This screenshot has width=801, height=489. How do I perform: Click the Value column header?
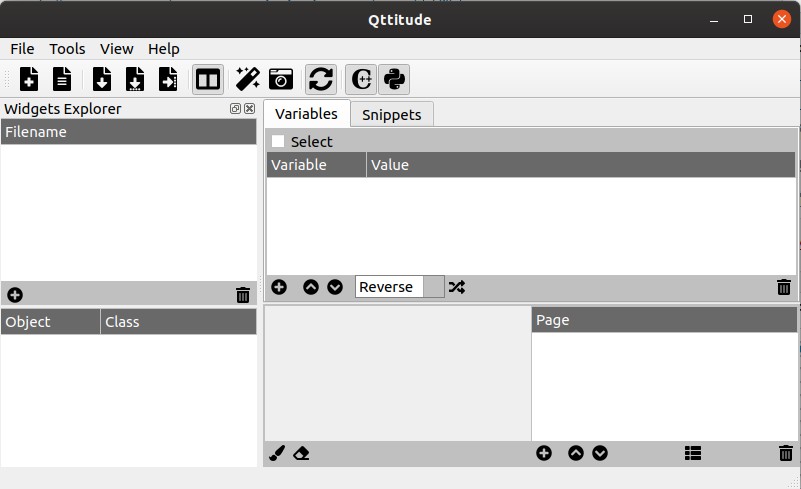[x=581, y=165]
